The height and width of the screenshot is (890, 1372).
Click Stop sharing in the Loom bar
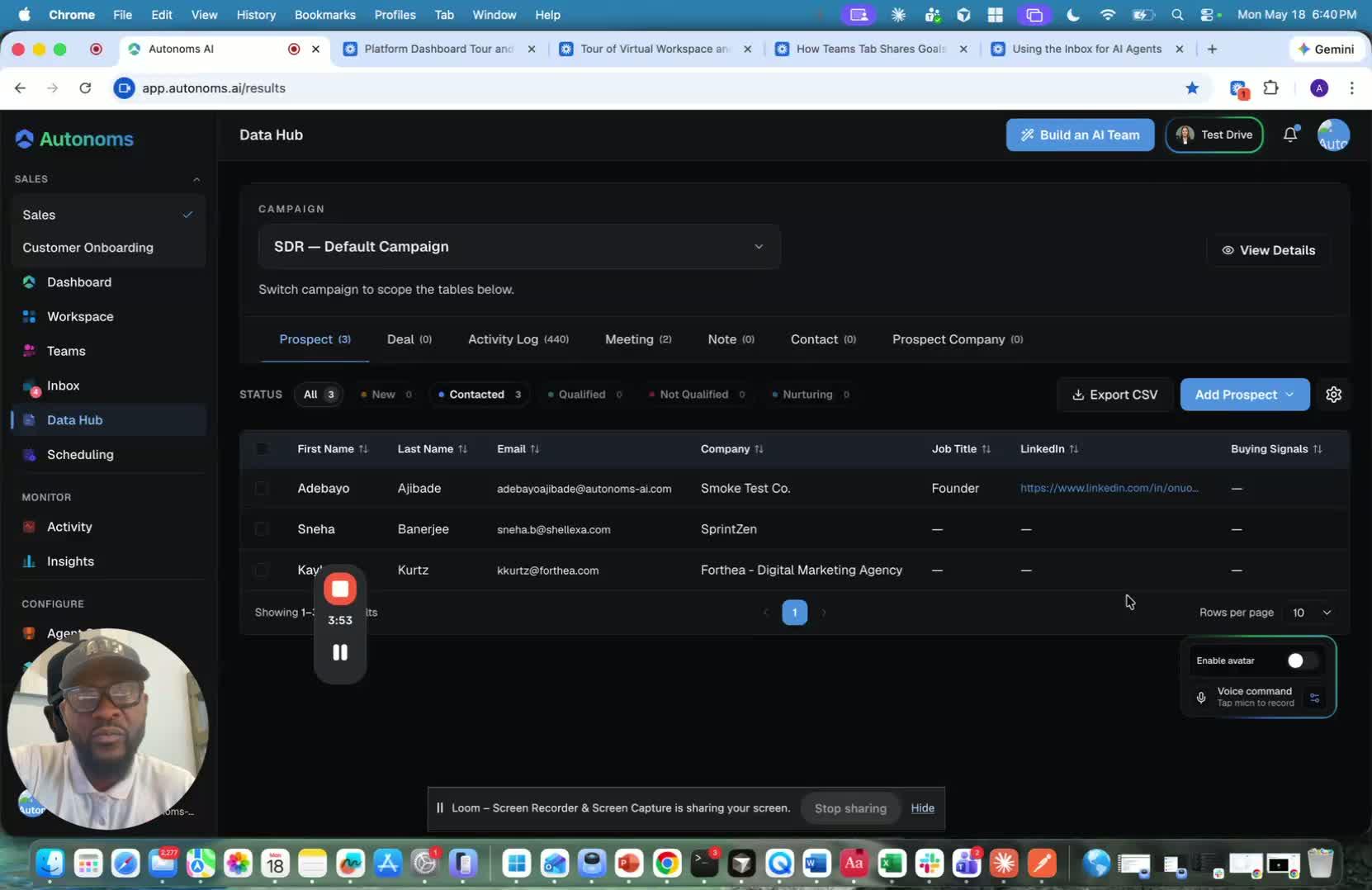[x=850, y=808]
